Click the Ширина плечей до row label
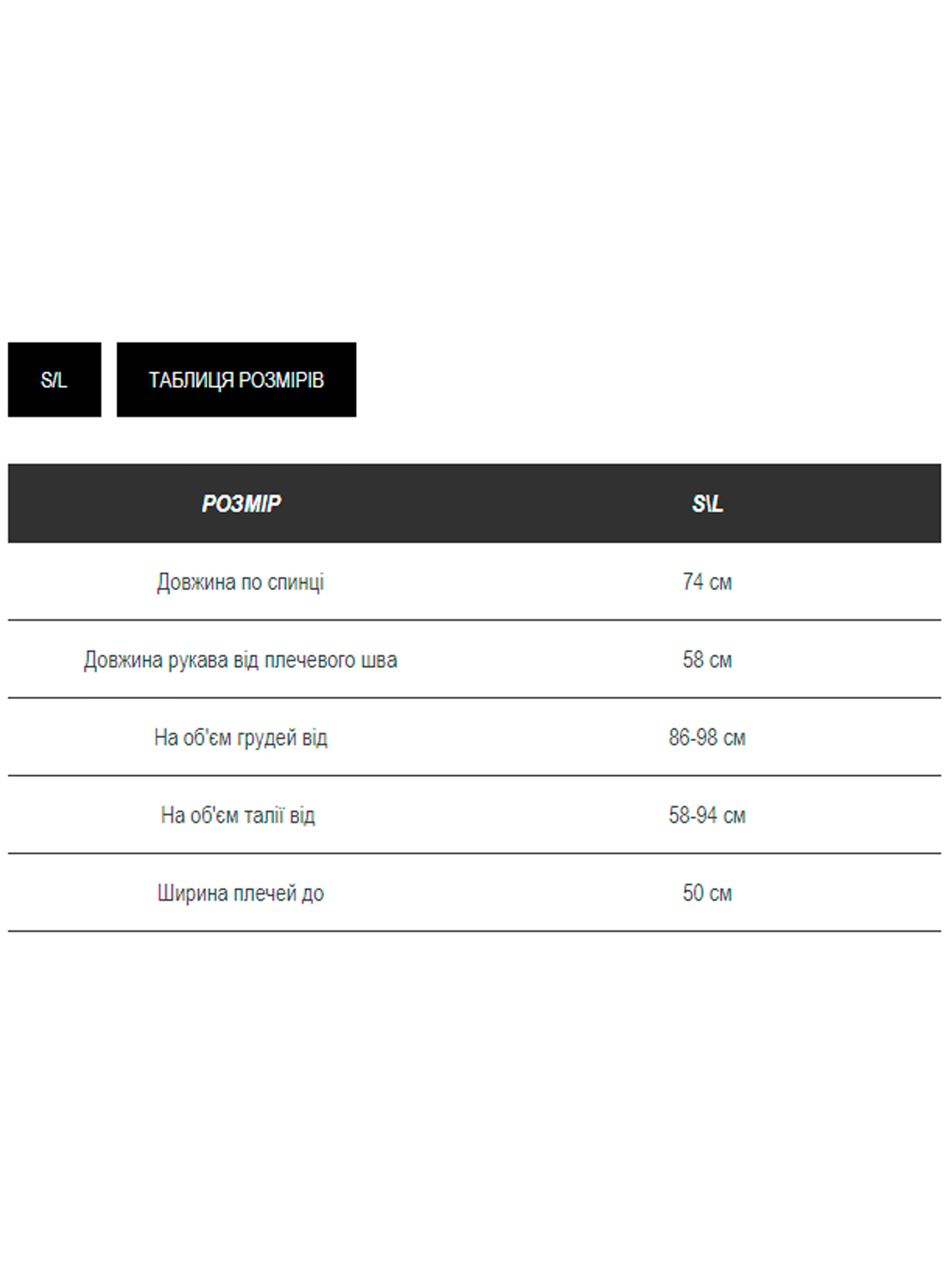This screenshot has height=1270, width=952. 240,893
